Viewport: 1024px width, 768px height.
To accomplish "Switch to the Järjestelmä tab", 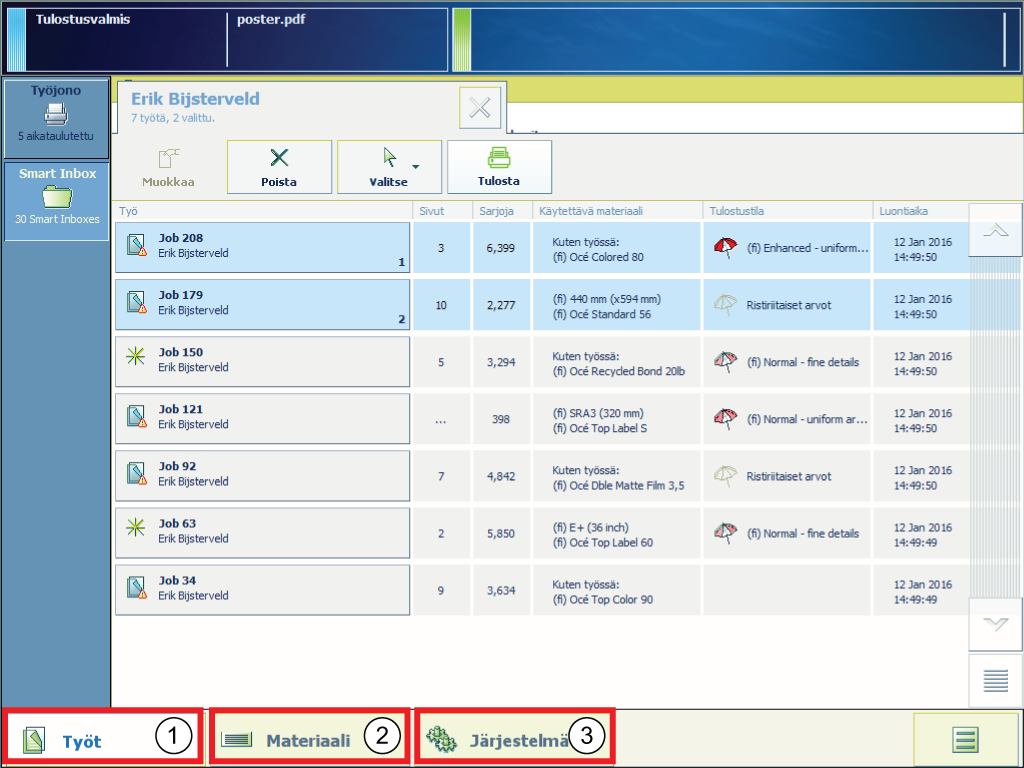I will (x=514, y=740).
